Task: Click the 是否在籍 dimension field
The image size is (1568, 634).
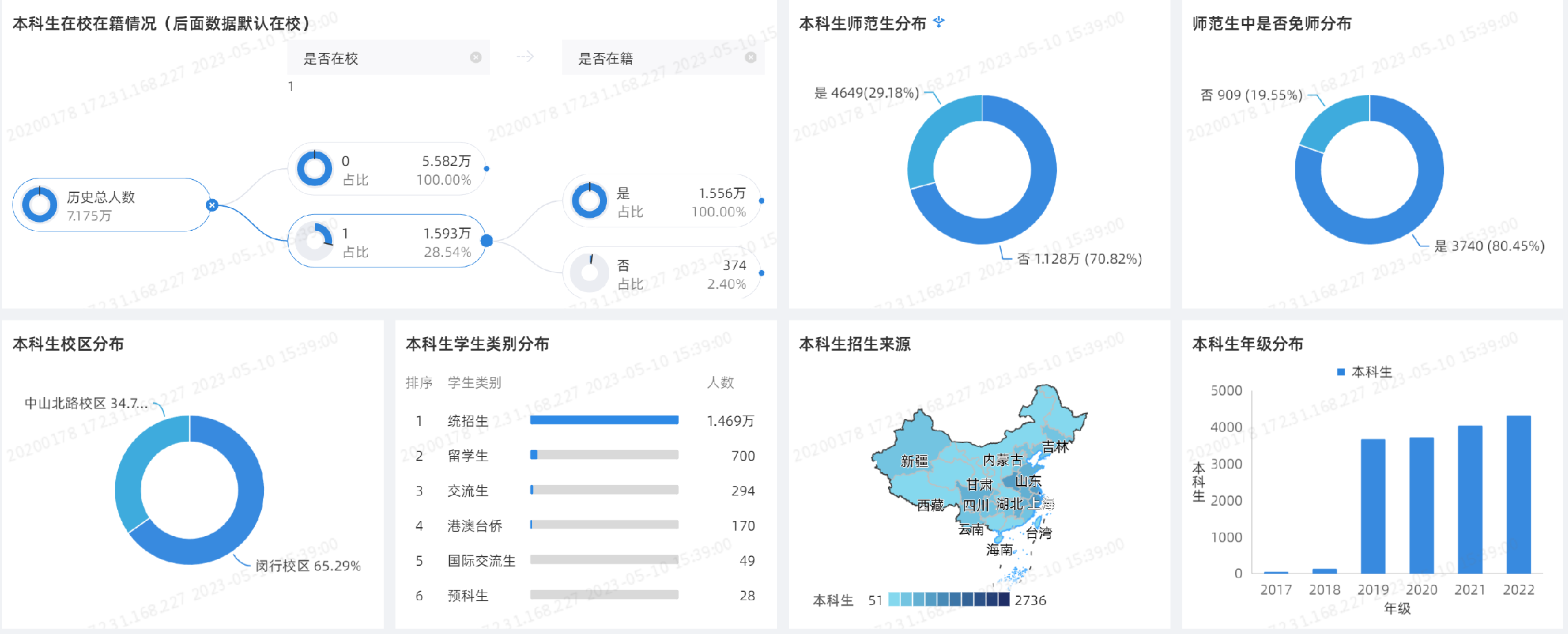Action: pos(663,57)
